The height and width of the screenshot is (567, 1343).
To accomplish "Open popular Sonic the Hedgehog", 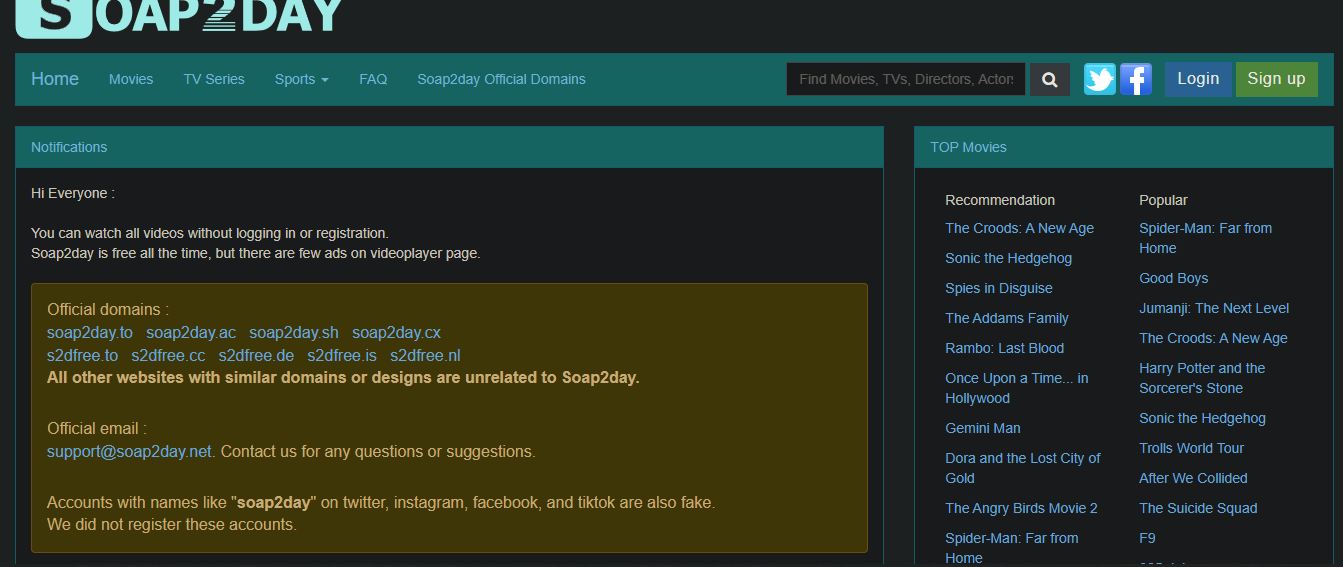I will [1202, 418].
